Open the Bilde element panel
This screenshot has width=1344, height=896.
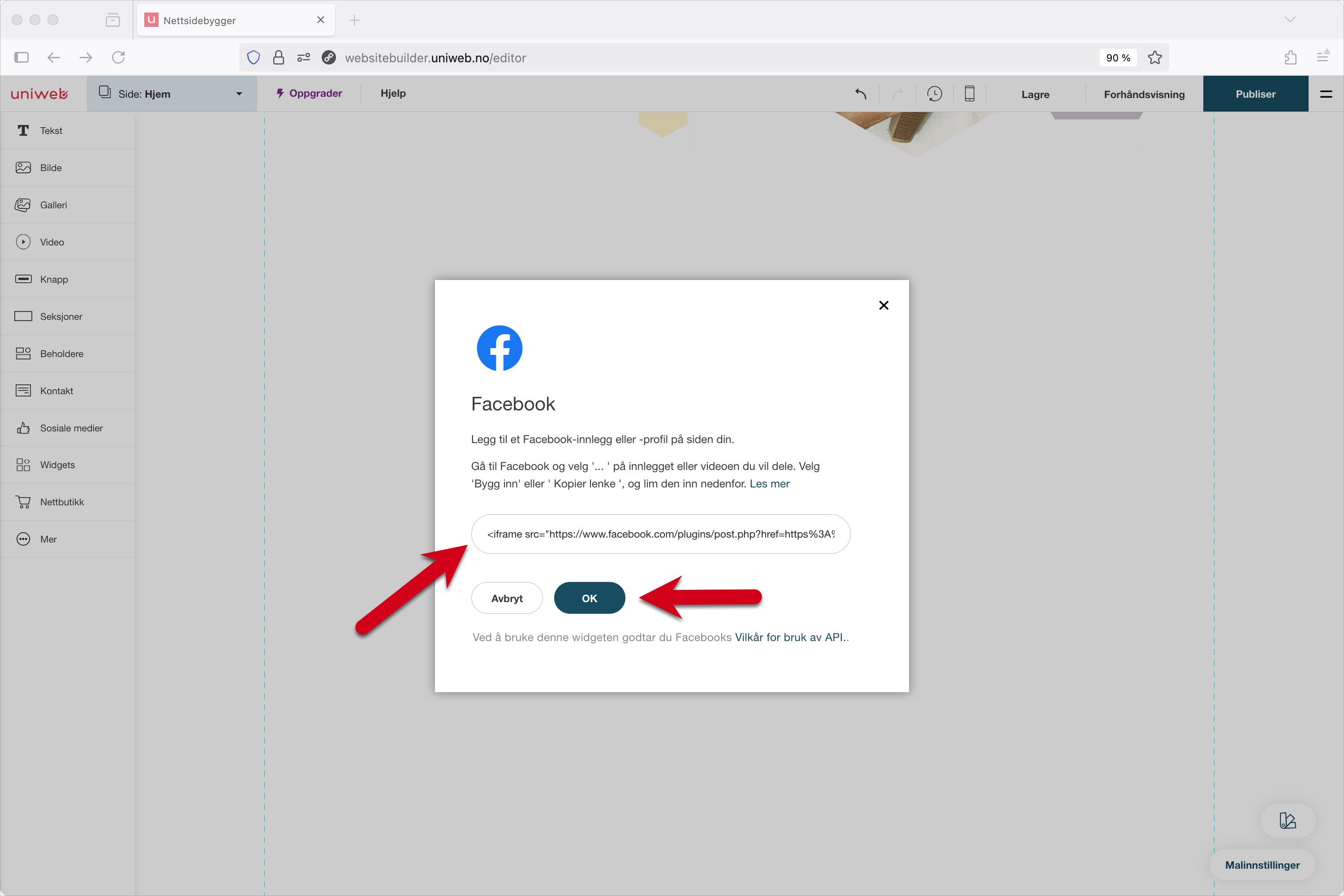[68, 168]
